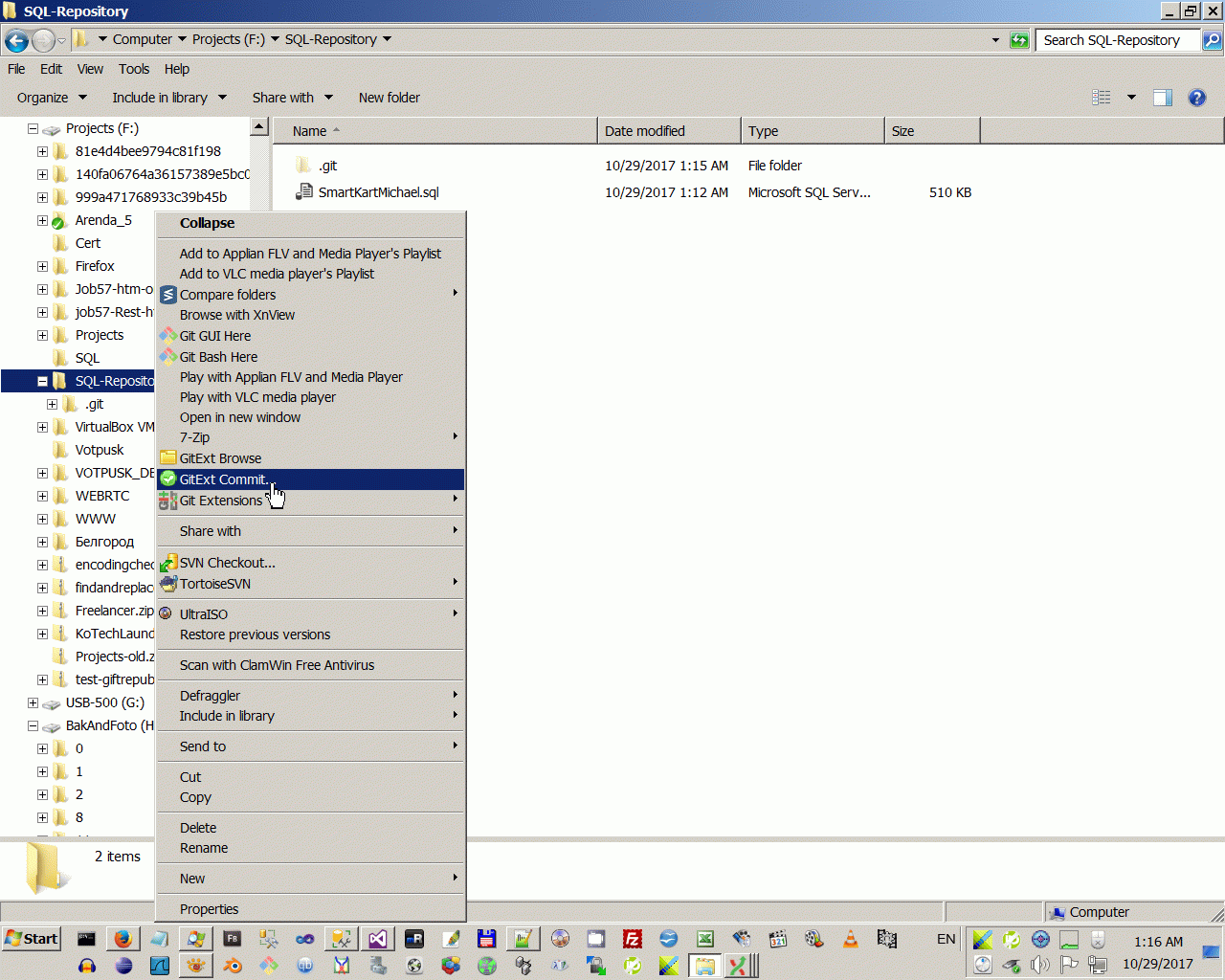This screenshot has height=980, width=1225.
Task: Launch FileZilla from the taskbar
Action: pyautogui.click(x=633, y=939)
